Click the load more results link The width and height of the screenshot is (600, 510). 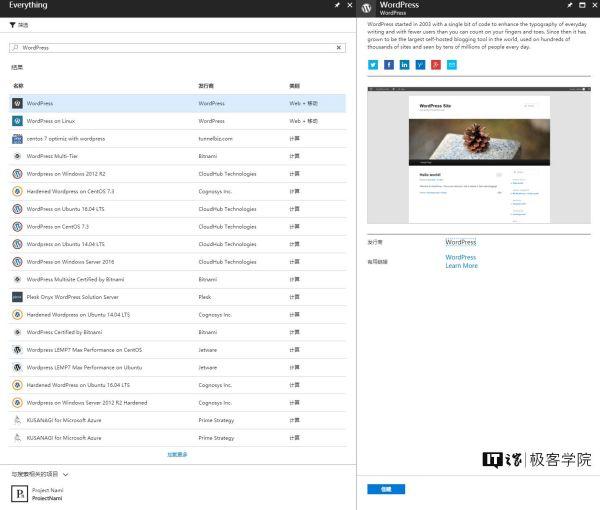tap(177, 454)
